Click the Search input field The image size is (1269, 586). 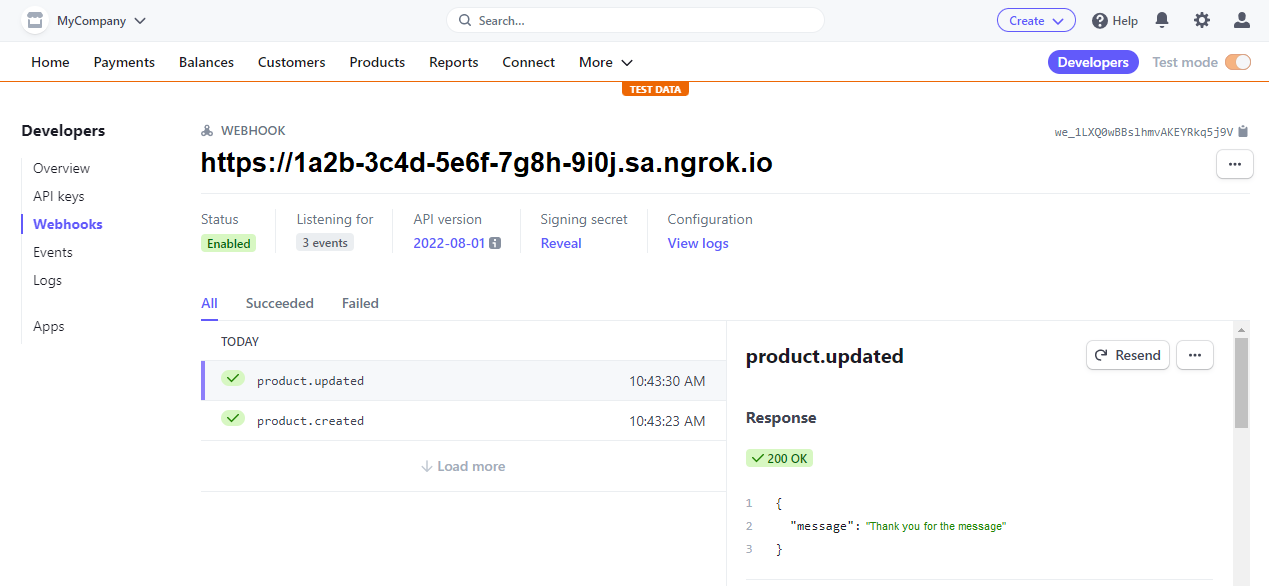coord(635,20)
